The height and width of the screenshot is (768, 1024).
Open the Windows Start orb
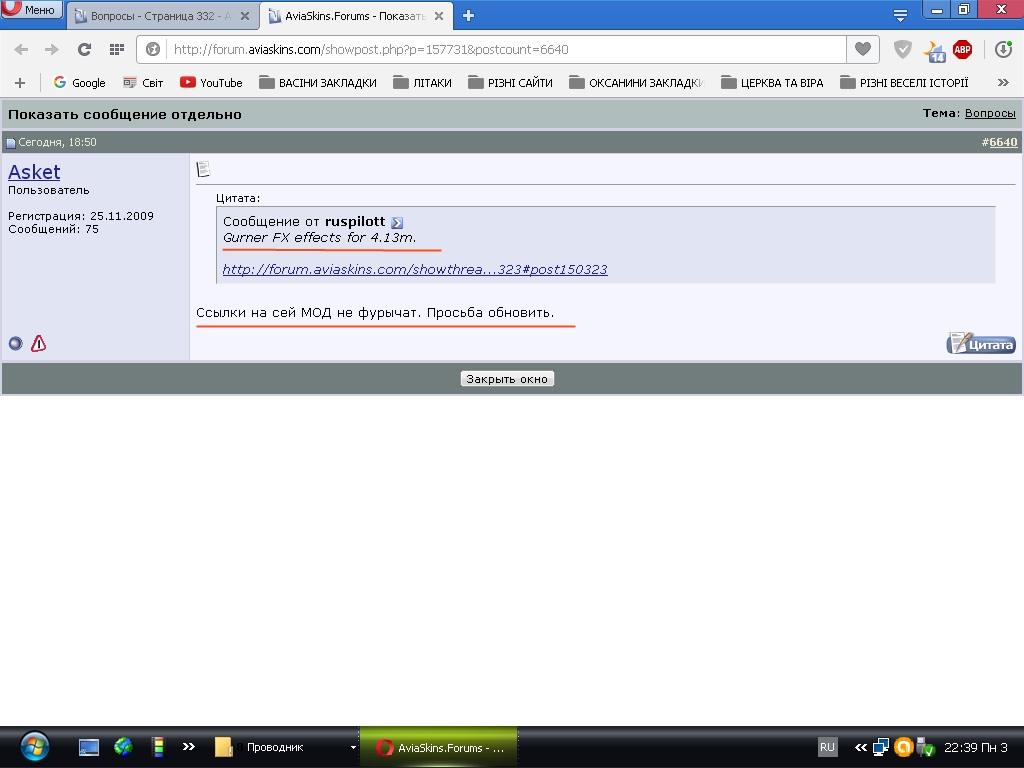pyautogui.click(x=35, y=747)
